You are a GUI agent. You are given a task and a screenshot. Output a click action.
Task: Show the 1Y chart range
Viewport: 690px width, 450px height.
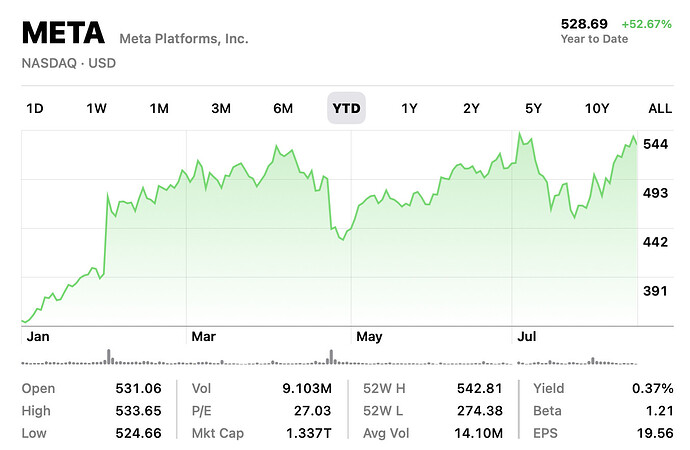point(409,108)
